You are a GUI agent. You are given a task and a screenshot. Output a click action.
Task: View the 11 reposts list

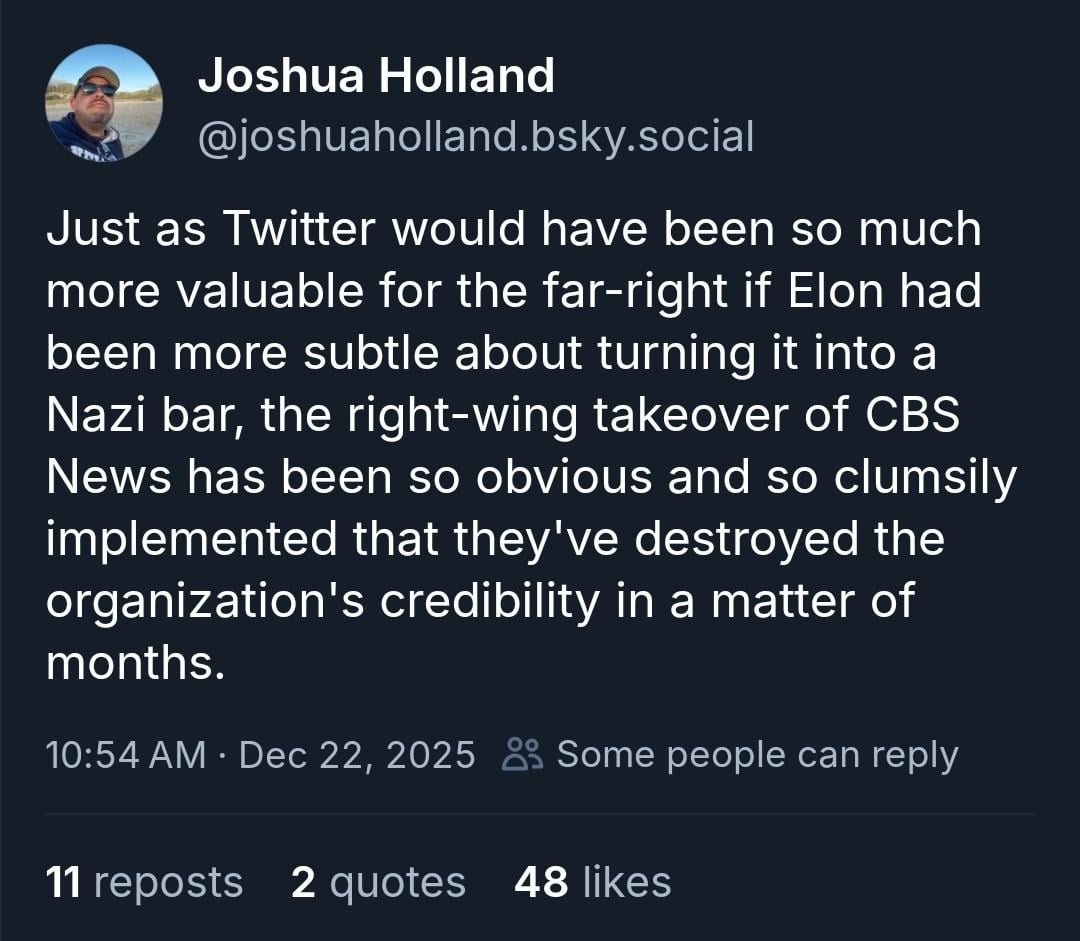click(x=144, y=882)
